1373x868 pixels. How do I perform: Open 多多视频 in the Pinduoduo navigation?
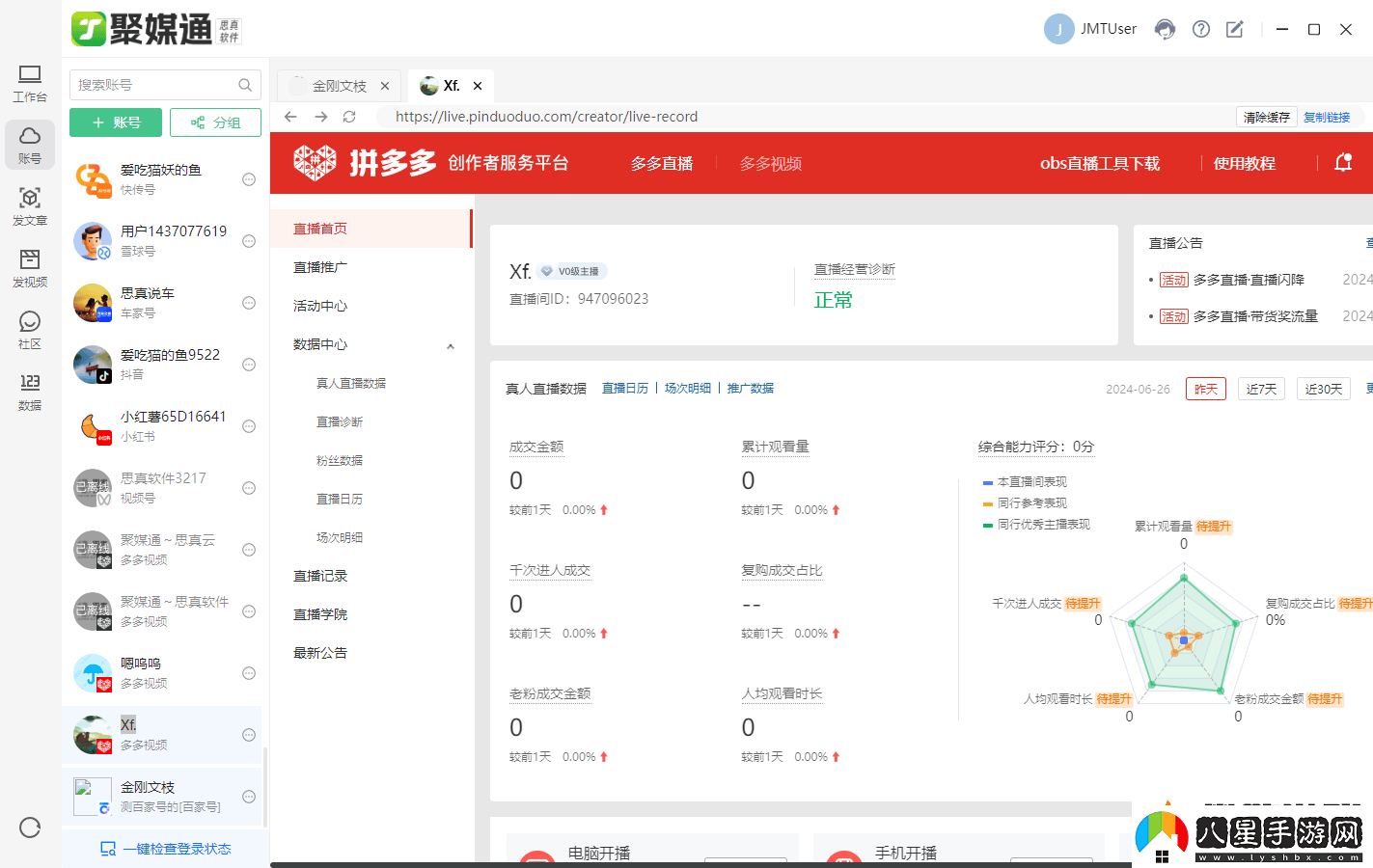tap(767, 163)
